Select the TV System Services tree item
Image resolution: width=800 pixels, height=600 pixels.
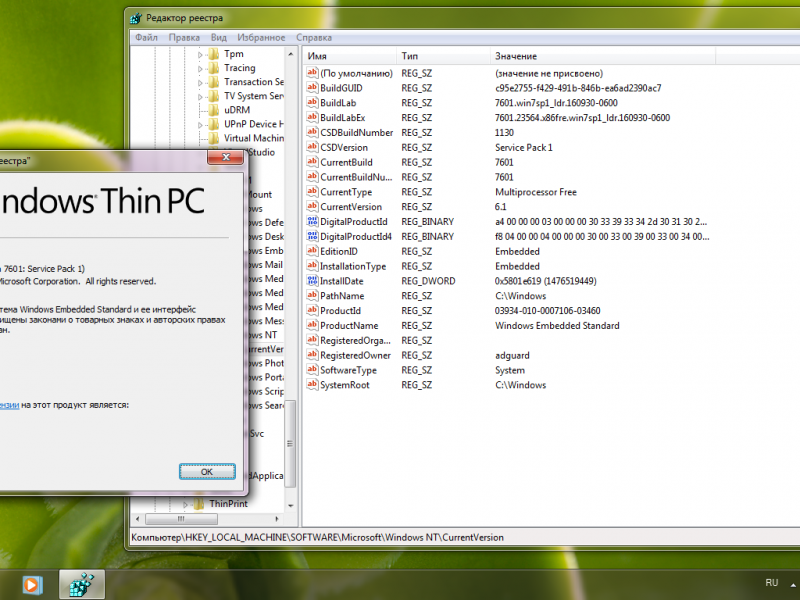tap(254, 96)
